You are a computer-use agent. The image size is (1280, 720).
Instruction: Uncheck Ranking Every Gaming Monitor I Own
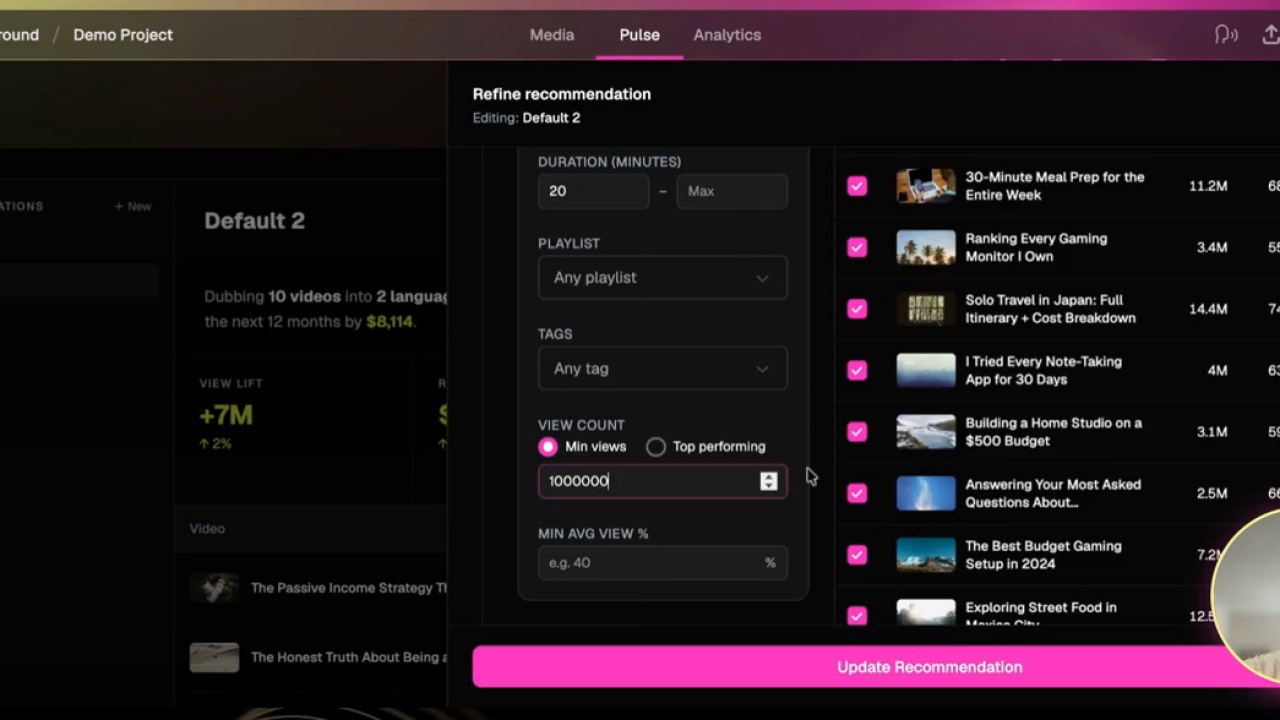point(857,248)
